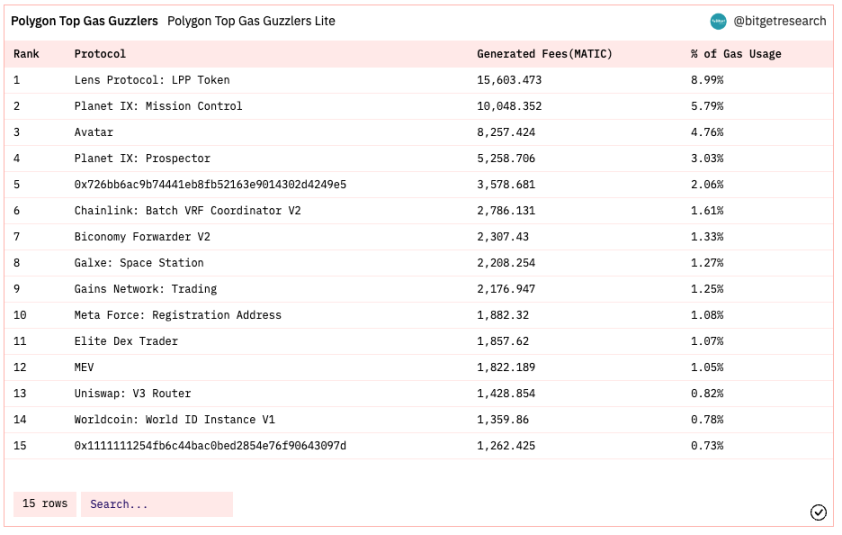Click the 4.76% gas usage cell
The image size is (842, 535).
tap(707, 132)
